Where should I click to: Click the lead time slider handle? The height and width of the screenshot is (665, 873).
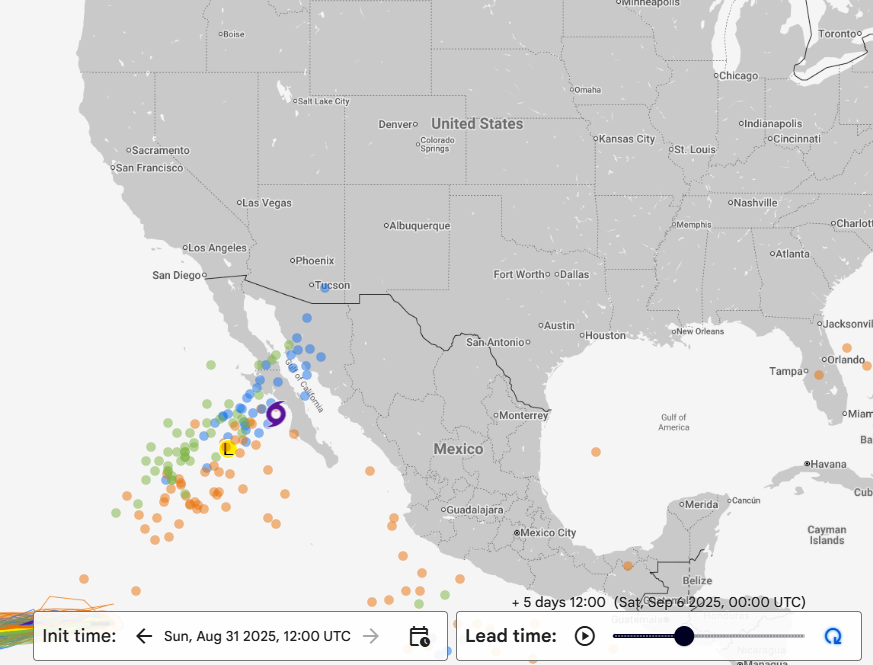684,636
